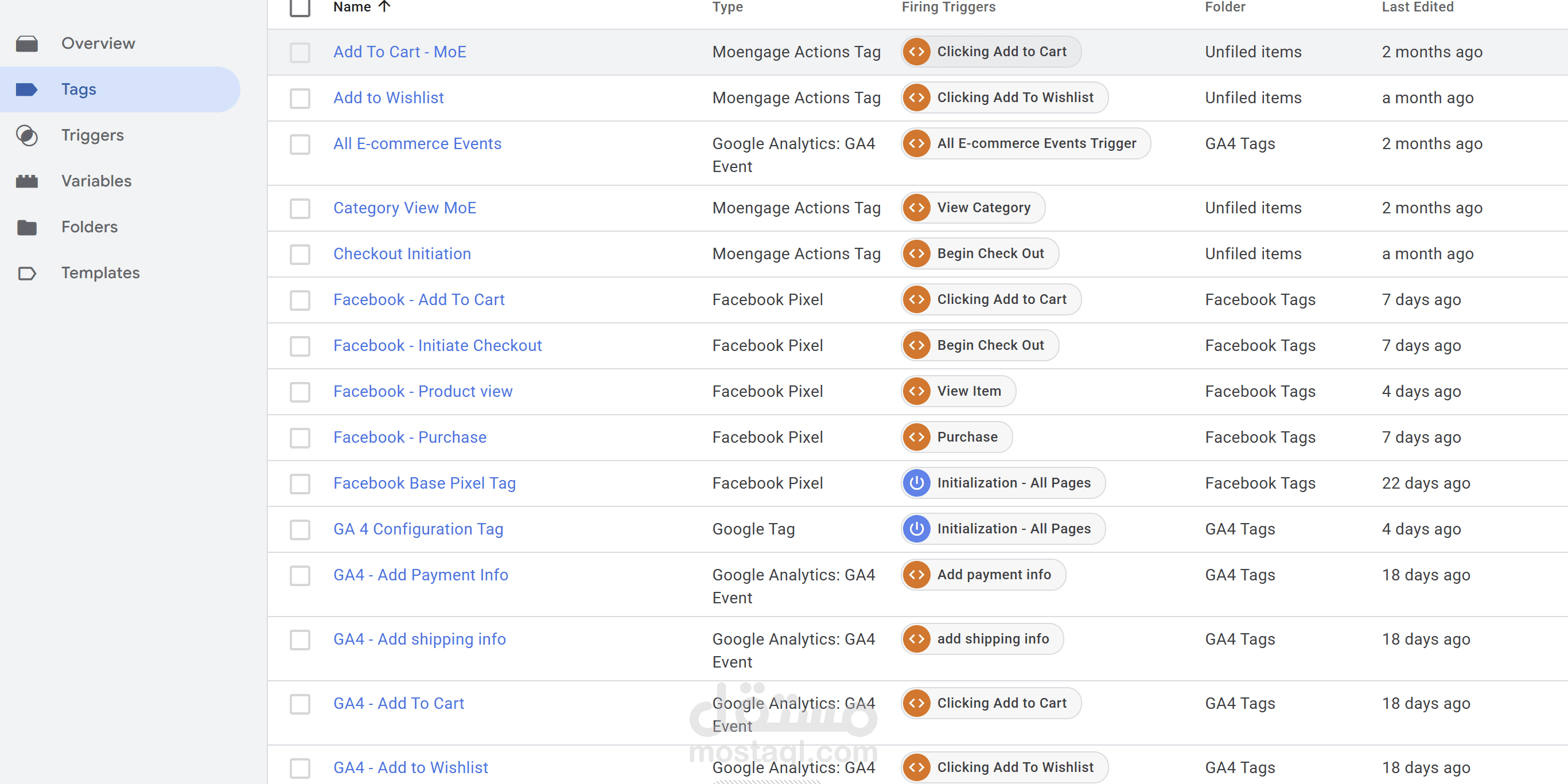Open the All E-commerce Events tag
1568x784 pixels.
417,143
